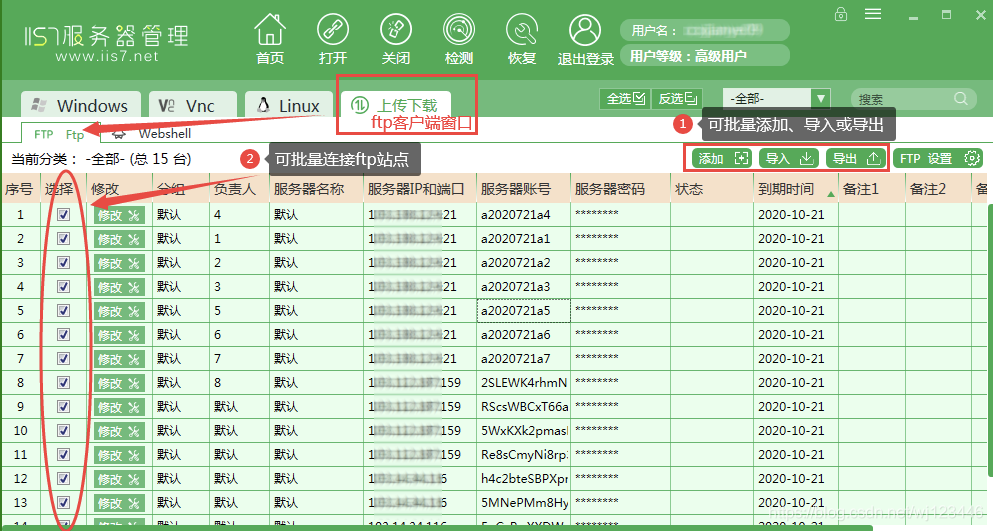Image resolution: width=993 pixels, height=531 pixels.
Task: Select account cell 2SLEWK4rhmN
Action: click(x=523, y=383)
